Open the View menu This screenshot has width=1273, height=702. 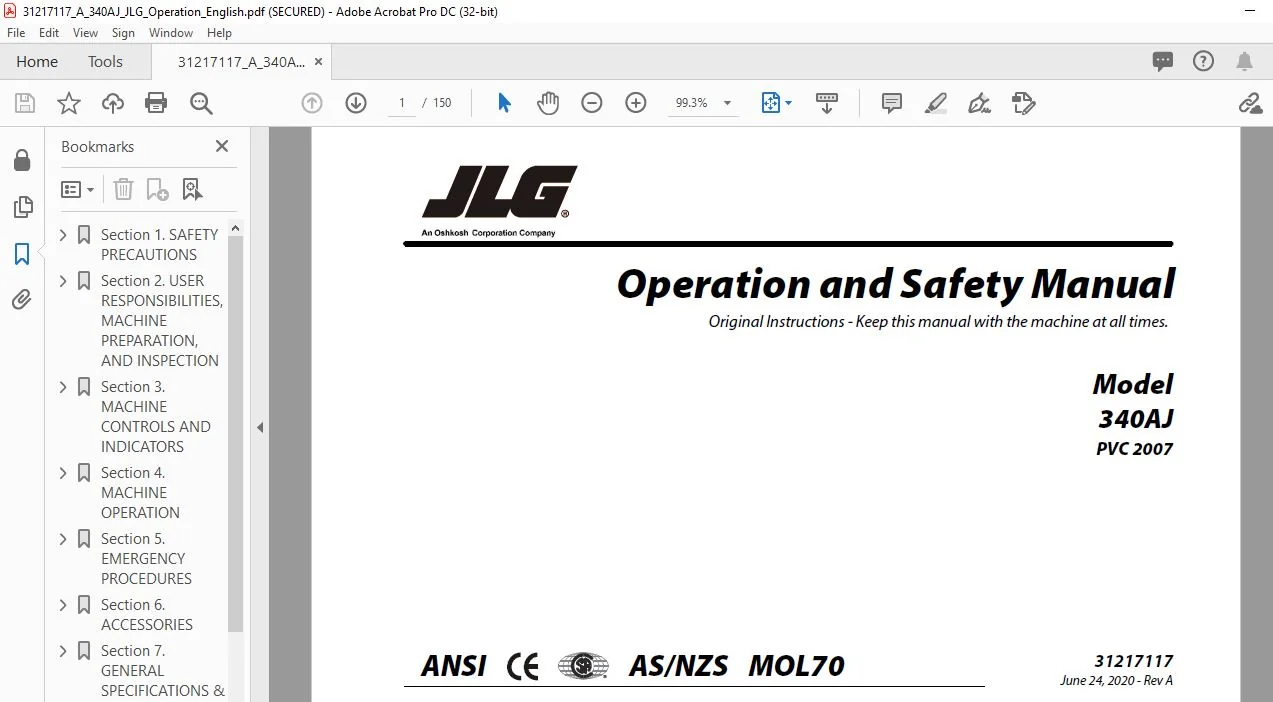pyautogui.click(x=85, y=33)
